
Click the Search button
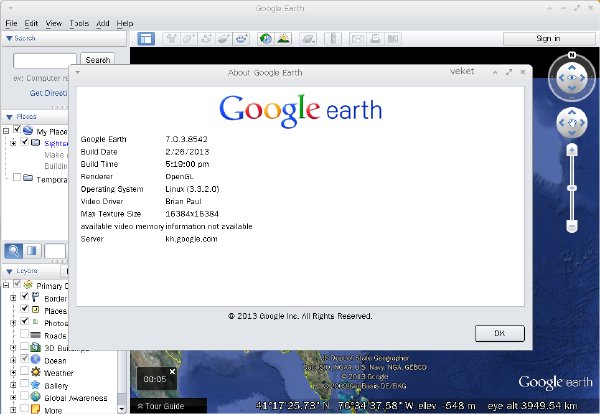(98, 60)
